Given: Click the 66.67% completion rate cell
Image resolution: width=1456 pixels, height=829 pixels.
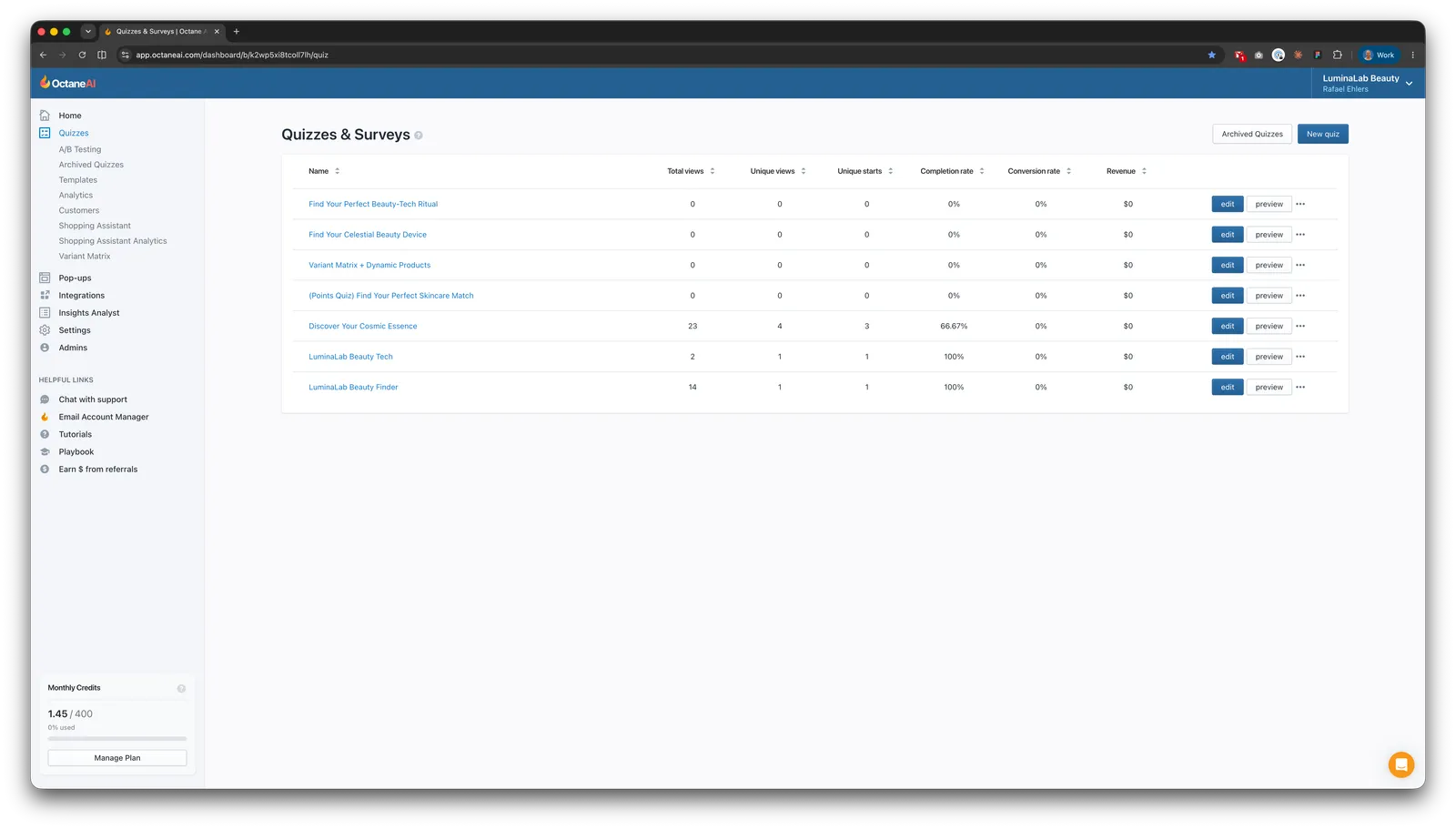Looking at the screenshot, I should (x=954, y=326).
